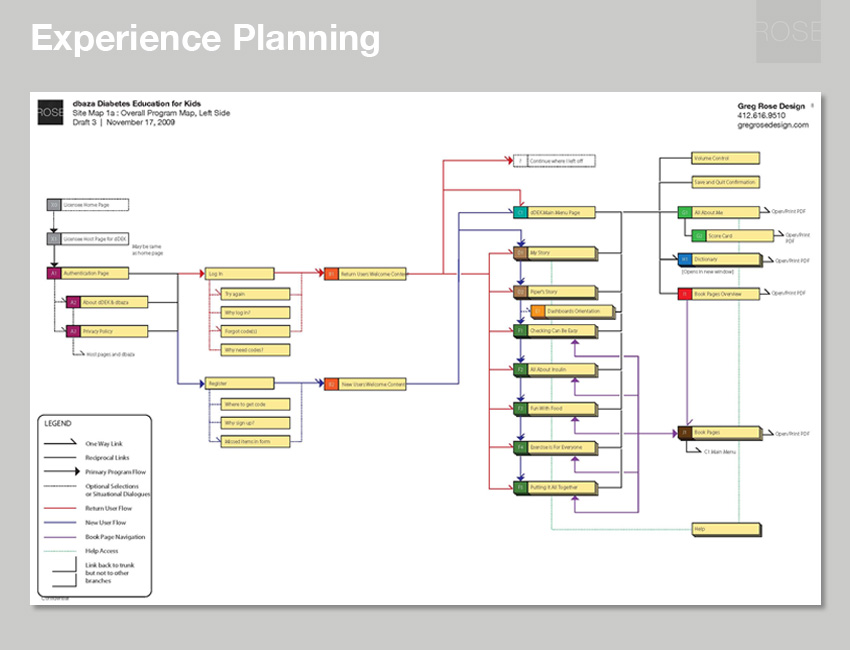Choose the Forgot code(s) box
Image resolution: width=850 pixels, height=650 pixels.
click(255, 331)
